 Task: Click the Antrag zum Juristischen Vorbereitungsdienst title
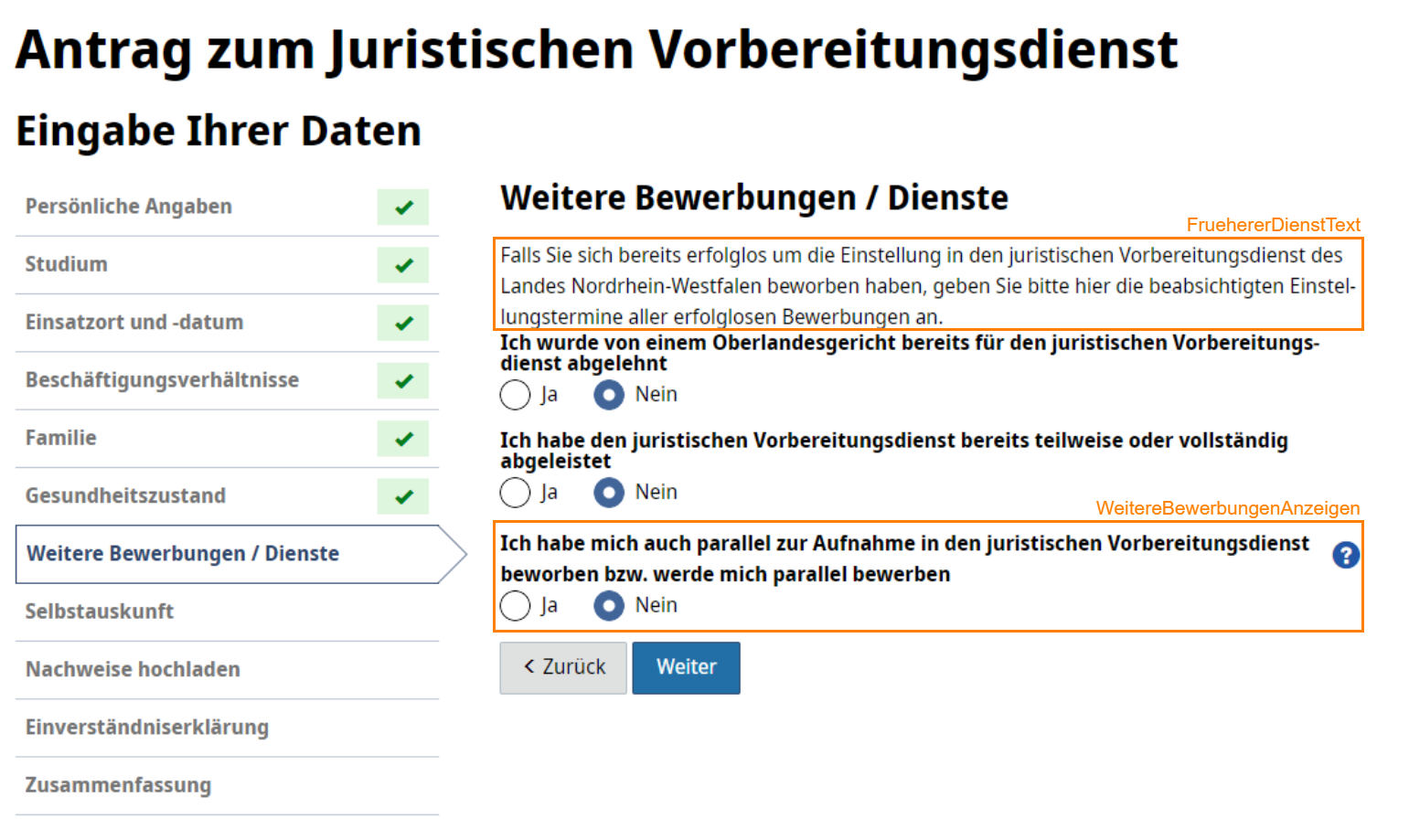click(597, 49)
